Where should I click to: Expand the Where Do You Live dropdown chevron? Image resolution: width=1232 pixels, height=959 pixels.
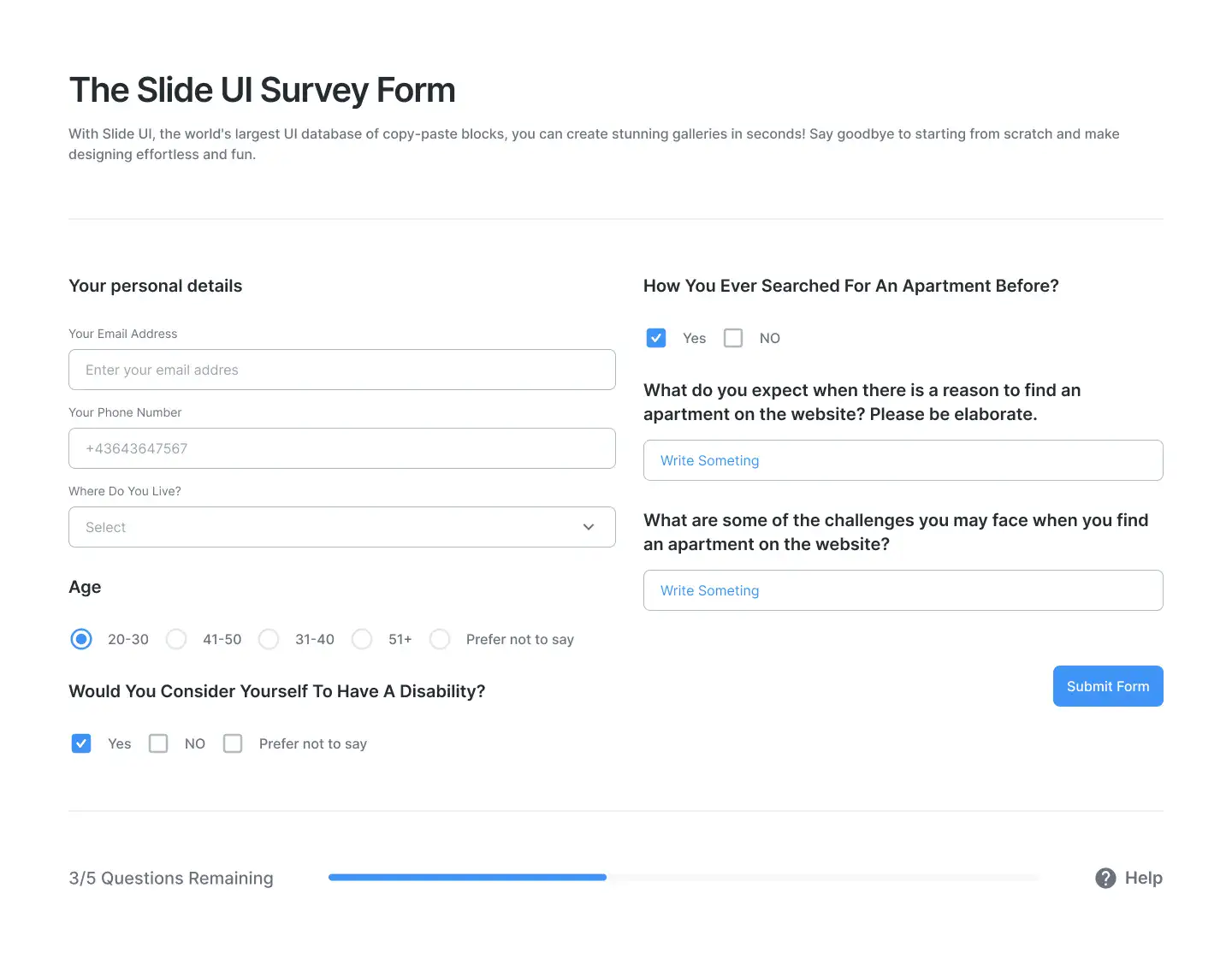click(x=589, y=527)
